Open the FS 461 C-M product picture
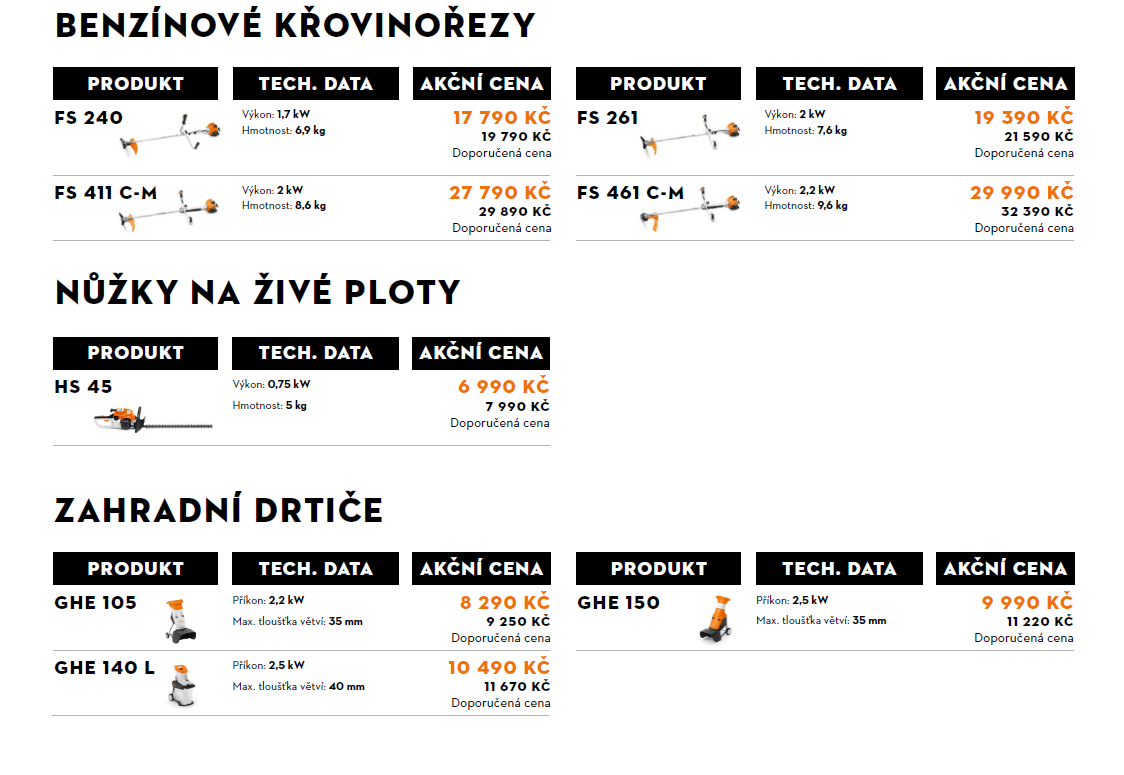 pyautogui.click(x=690, y=209)
